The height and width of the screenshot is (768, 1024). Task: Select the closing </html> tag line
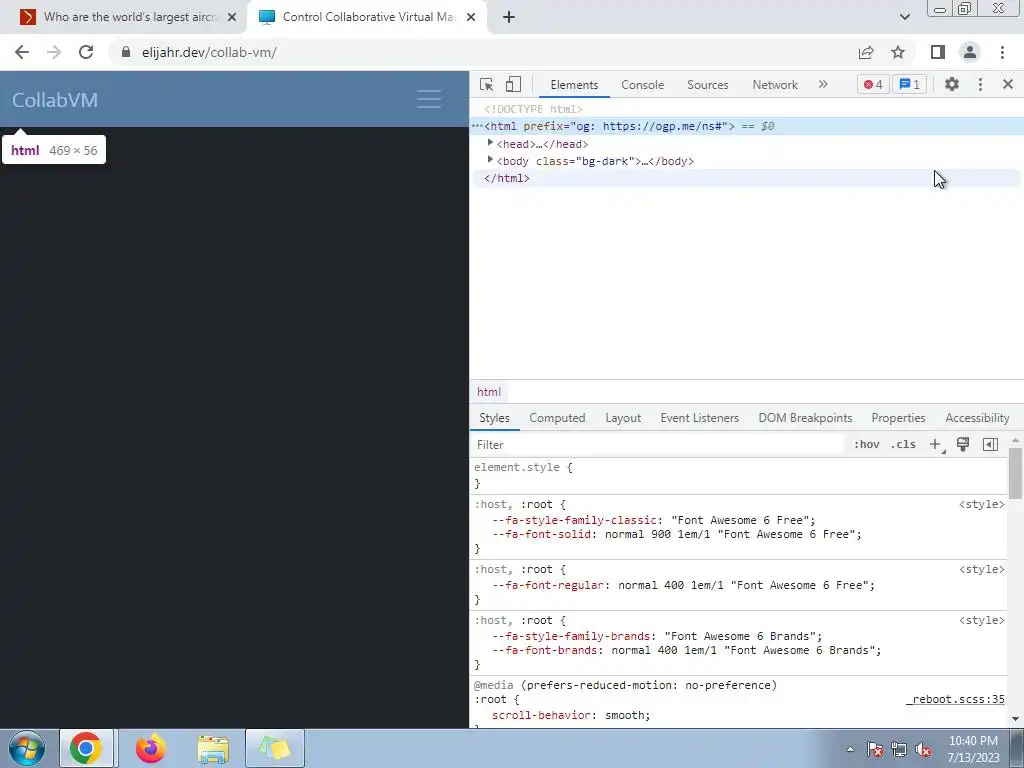[507, 178]
